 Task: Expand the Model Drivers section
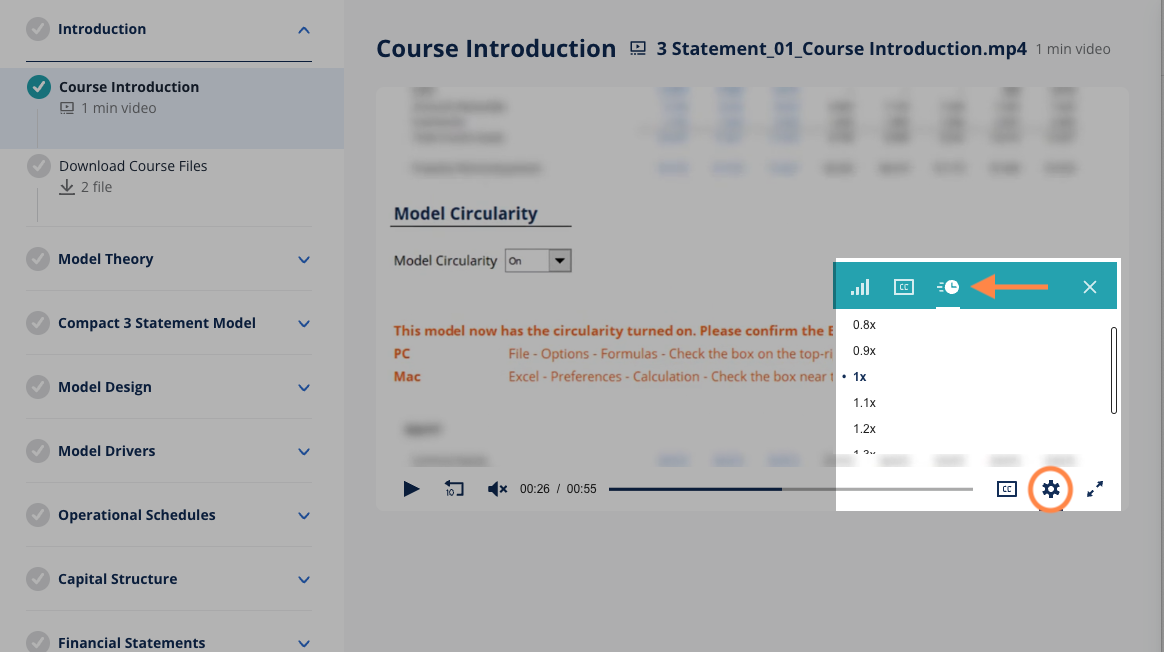point(304,451)
